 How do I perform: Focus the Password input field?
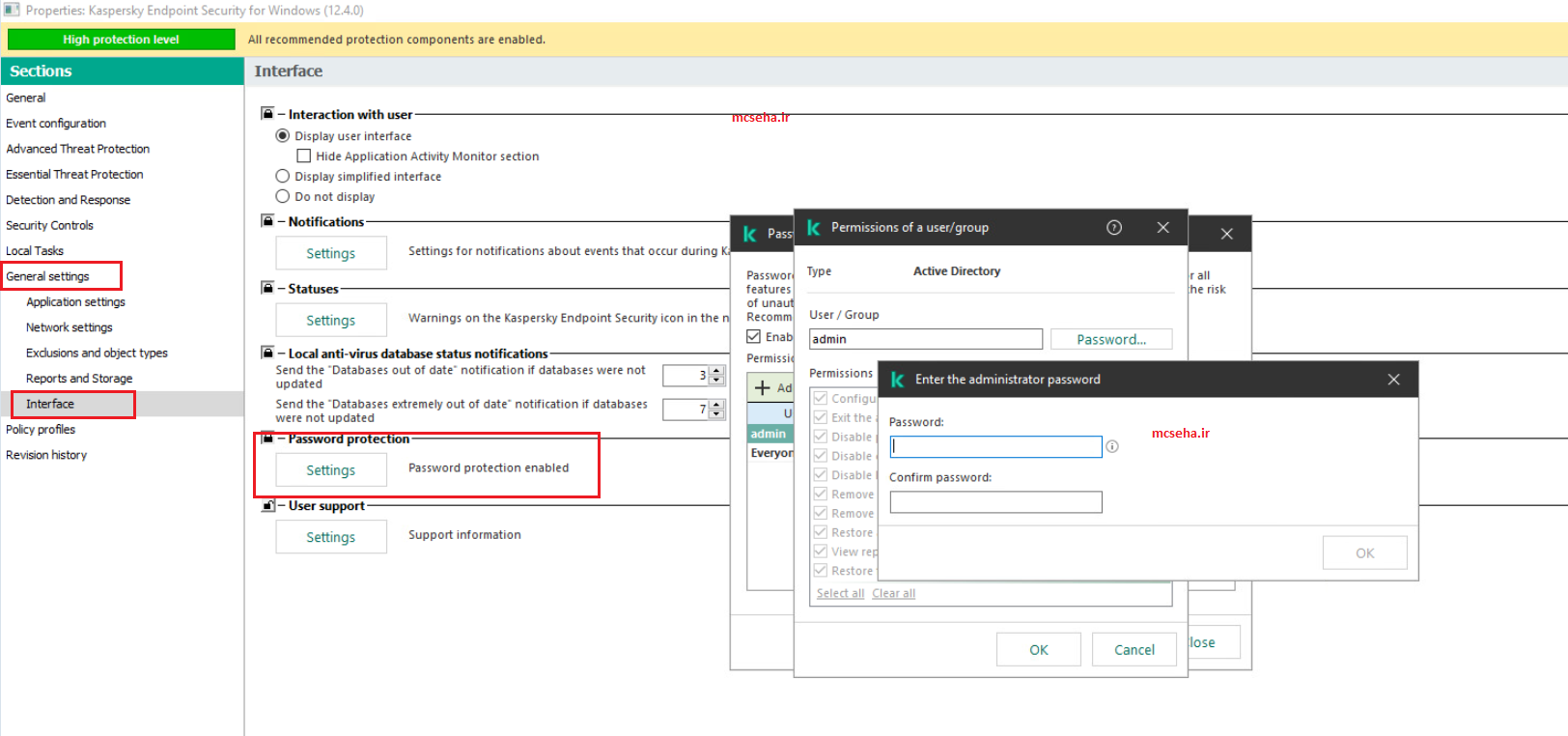(995, 446)
